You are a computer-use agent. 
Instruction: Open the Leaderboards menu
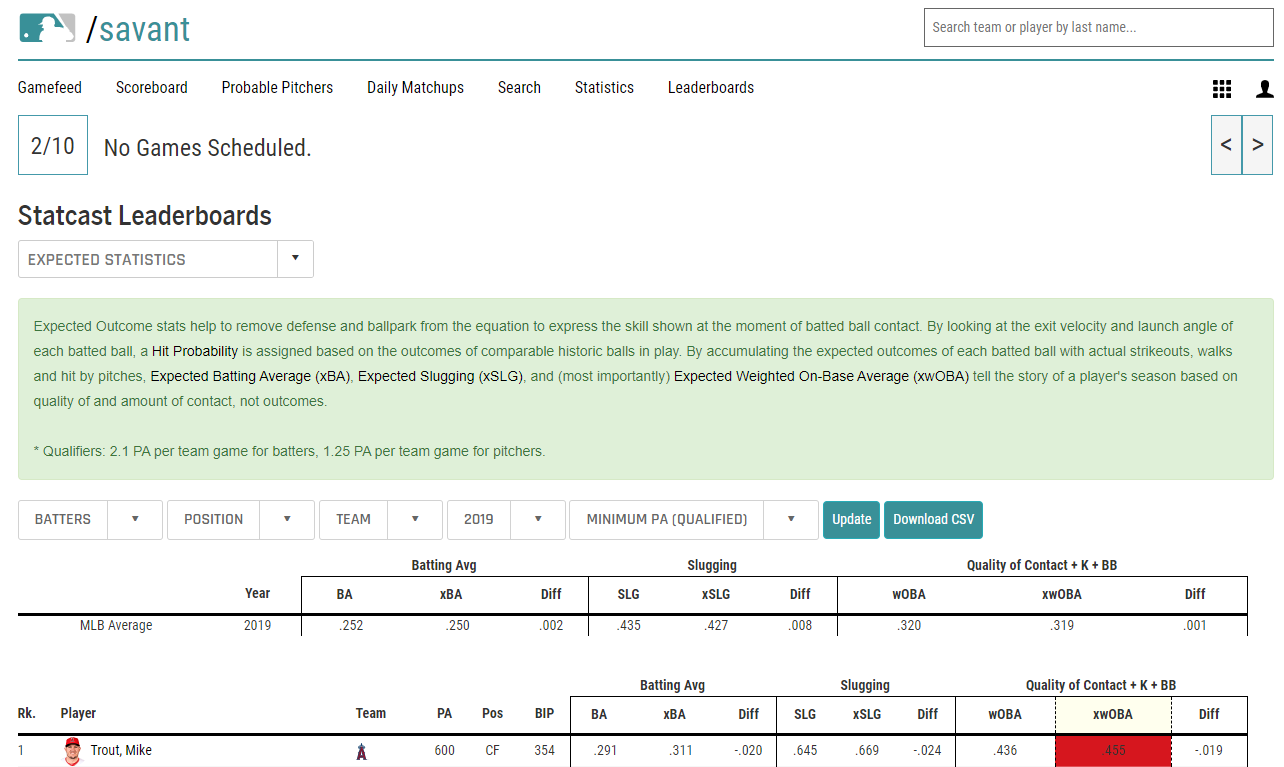(x=711, y=88)
